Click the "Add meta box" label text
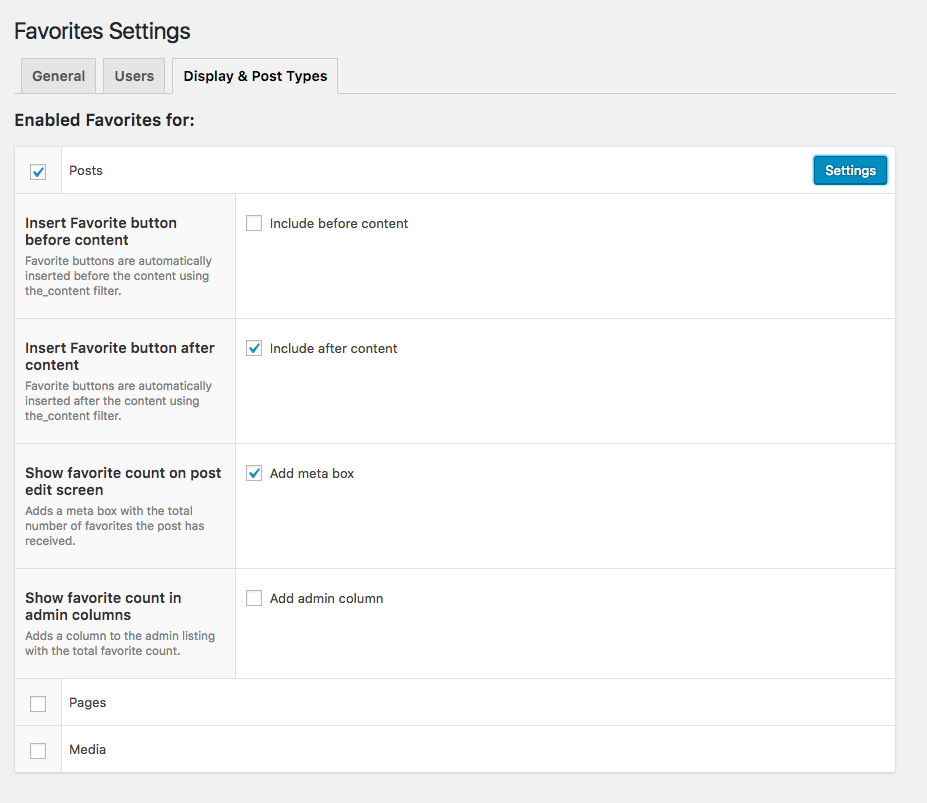927x803 pixels. 312,474
